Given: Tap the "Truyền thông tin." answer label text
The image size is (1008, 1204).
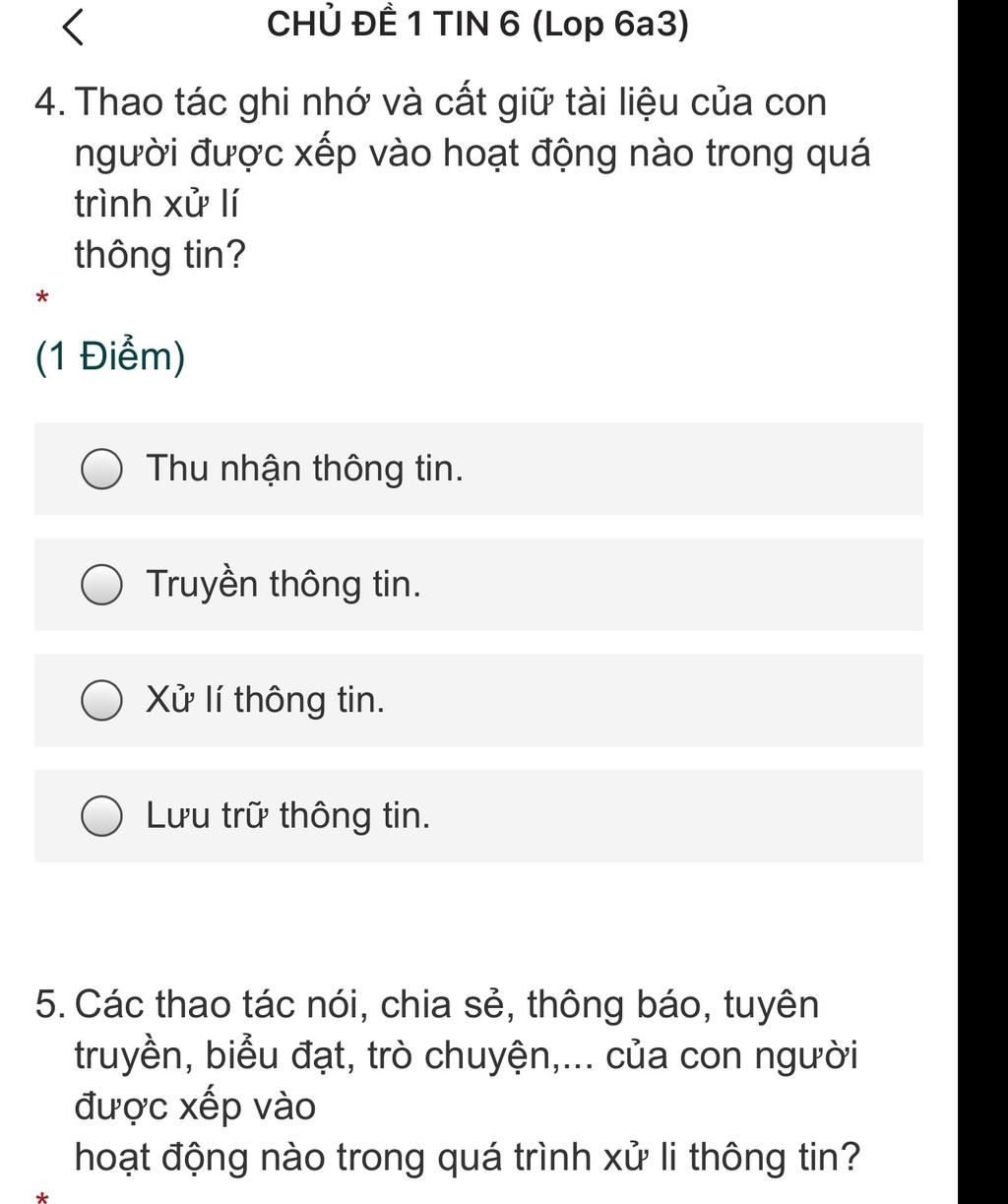Looking at the screenshot, I should click(283, 585).
